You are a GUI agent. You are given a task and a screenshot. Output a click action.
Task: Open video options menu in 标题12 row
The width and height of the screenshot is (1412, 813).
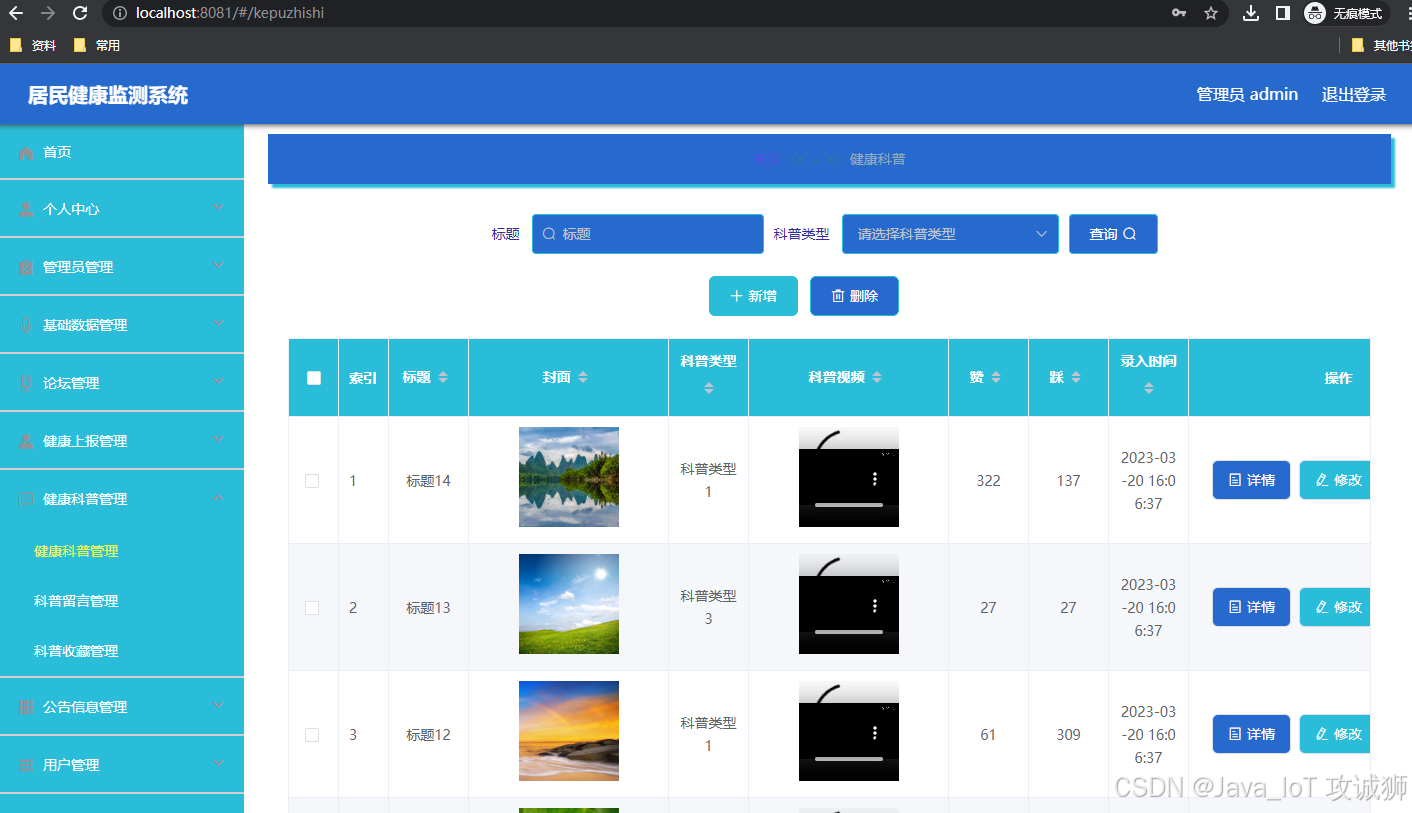(875, 733)
